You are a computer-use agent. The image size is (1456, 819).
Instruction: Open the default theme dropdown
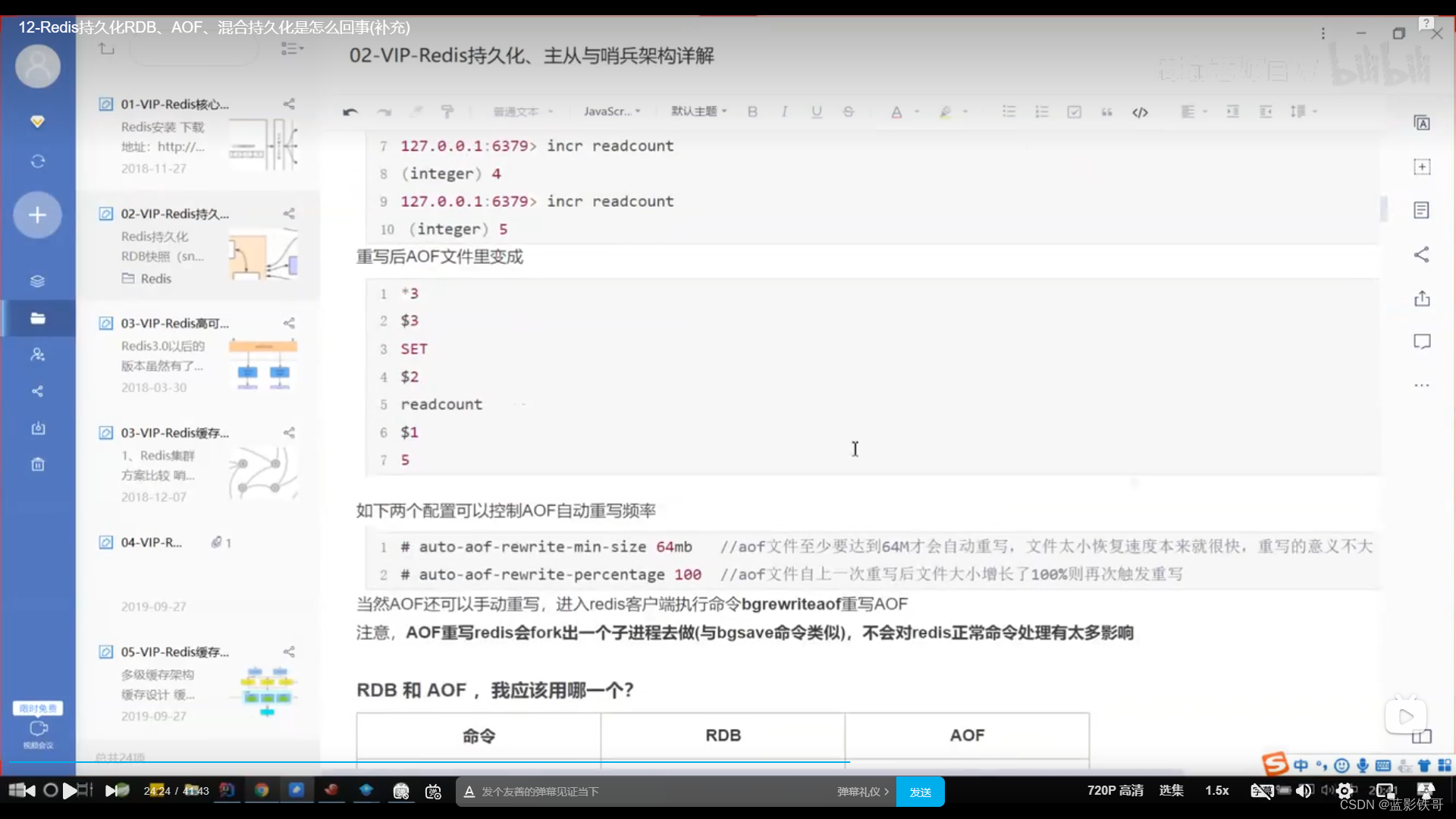pos(699,111)
